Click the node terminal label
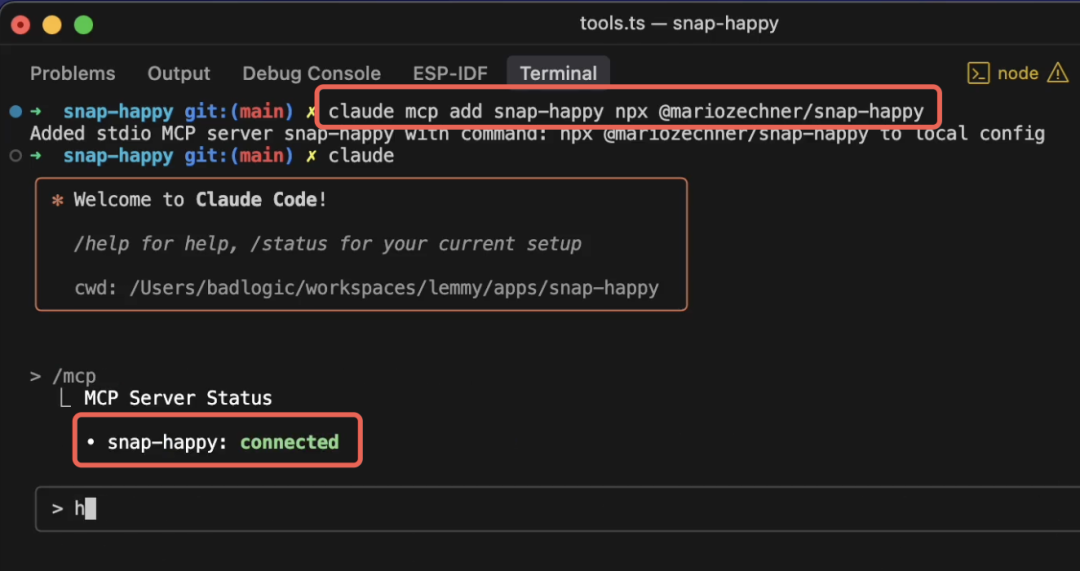 click(x=1017, y=73)
